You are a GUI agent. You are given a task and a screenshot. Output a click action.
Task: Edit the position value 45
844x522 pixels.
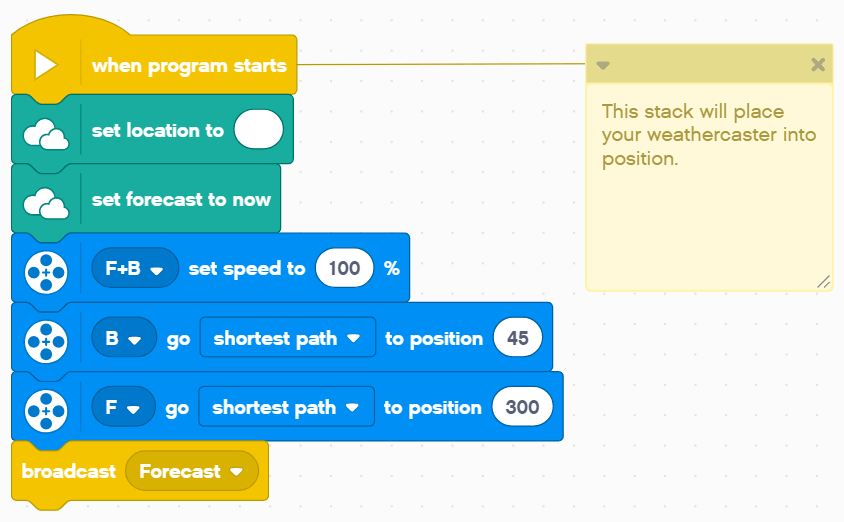[x=517, y=339]
